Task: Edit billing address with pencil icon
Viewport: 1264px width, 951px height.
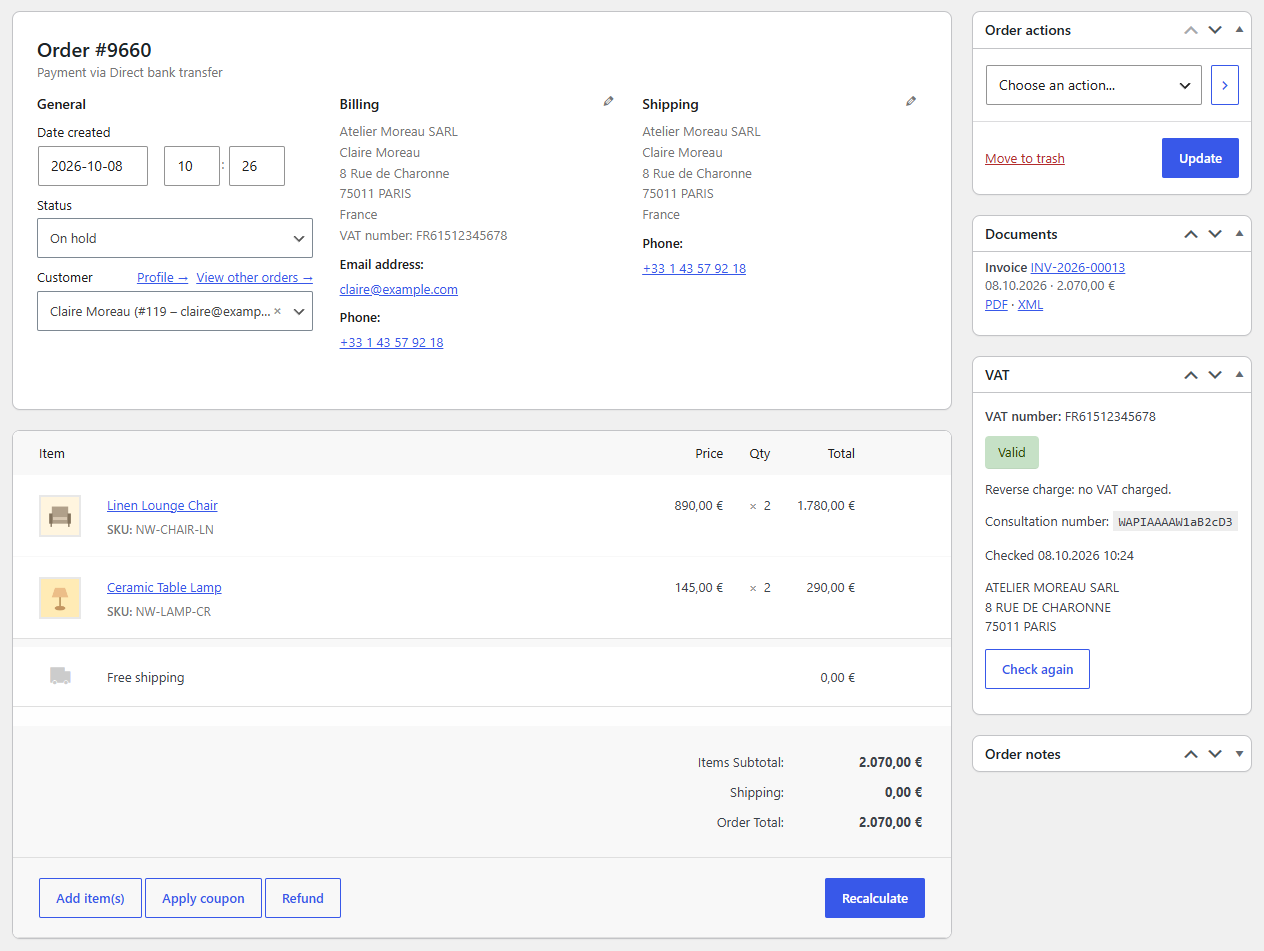Action: [x=608, y=101]
